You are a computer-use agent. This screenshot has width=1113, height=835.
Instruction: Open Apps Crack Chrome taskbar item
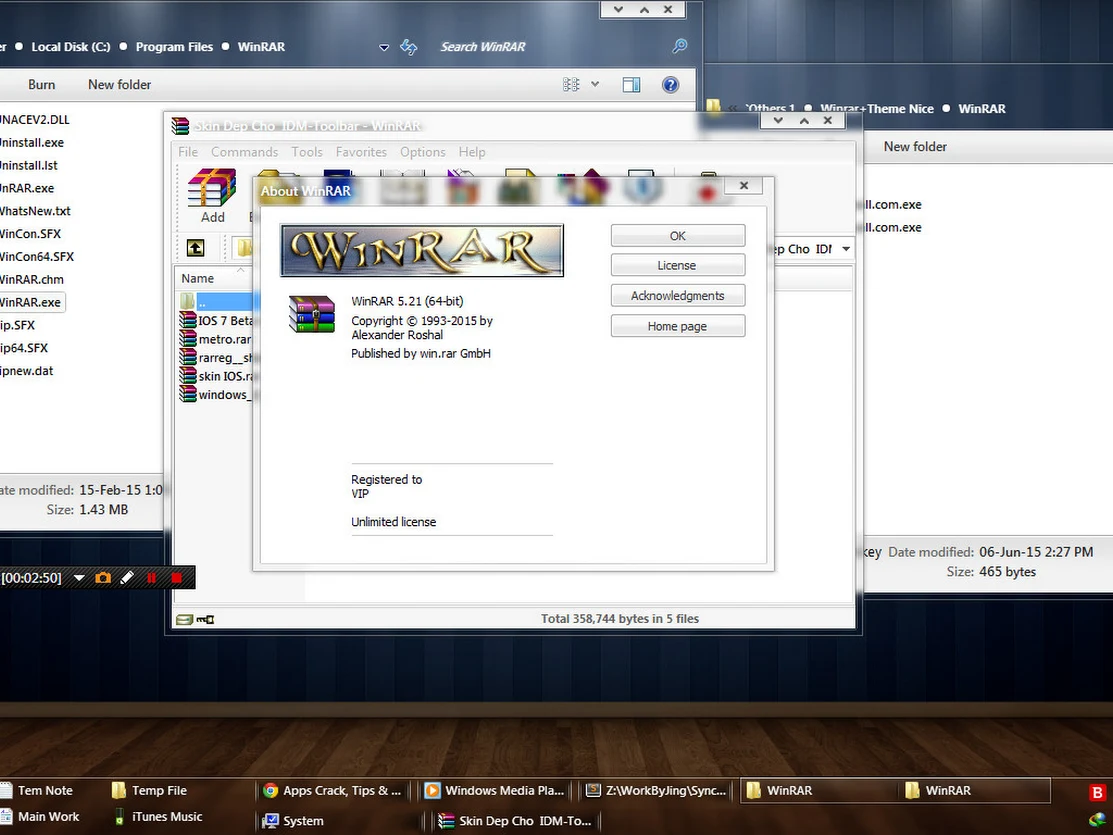[x=332, y=790]
